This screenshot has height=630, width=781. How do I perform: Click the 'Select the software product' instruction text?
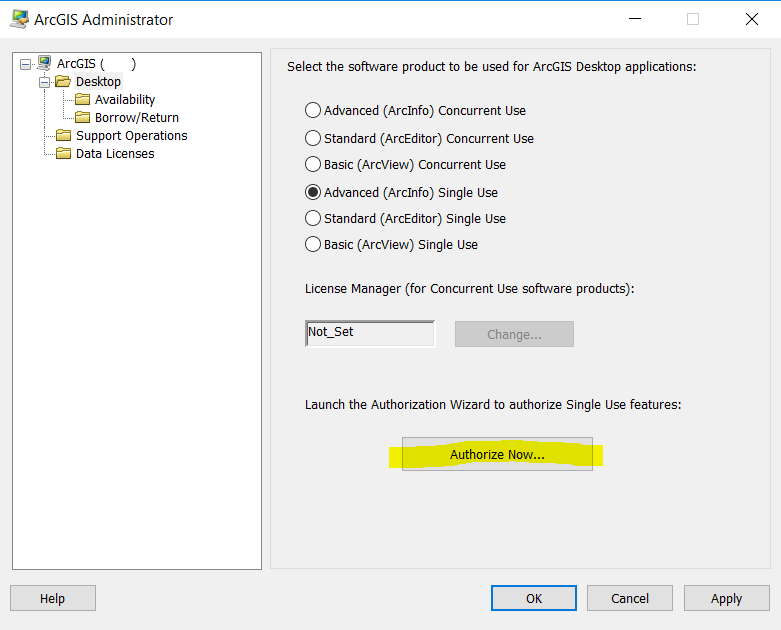(x=491, y=67)
